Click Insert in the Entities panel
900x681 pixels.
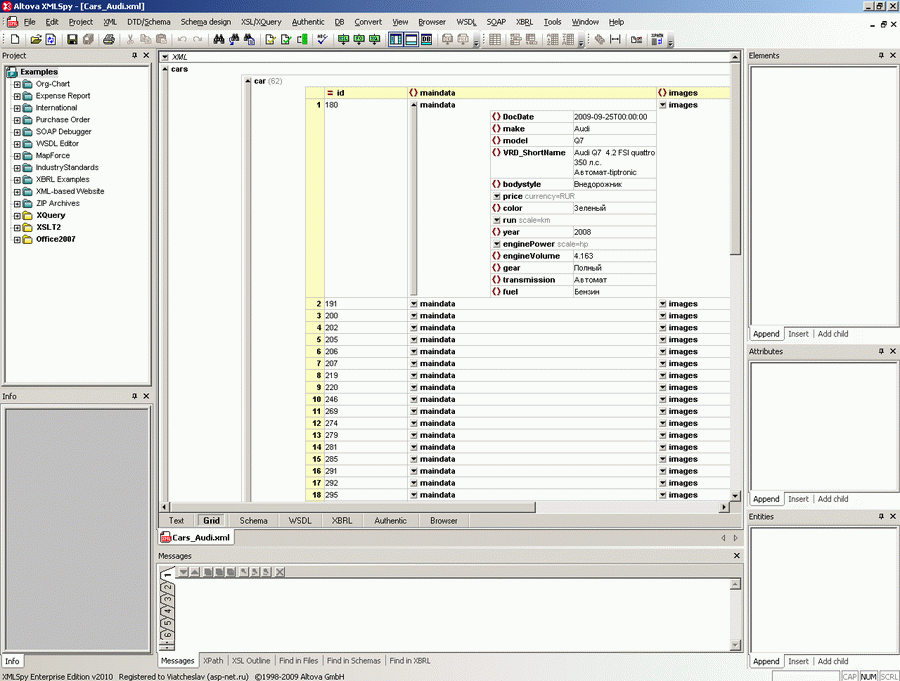point(798,661)
